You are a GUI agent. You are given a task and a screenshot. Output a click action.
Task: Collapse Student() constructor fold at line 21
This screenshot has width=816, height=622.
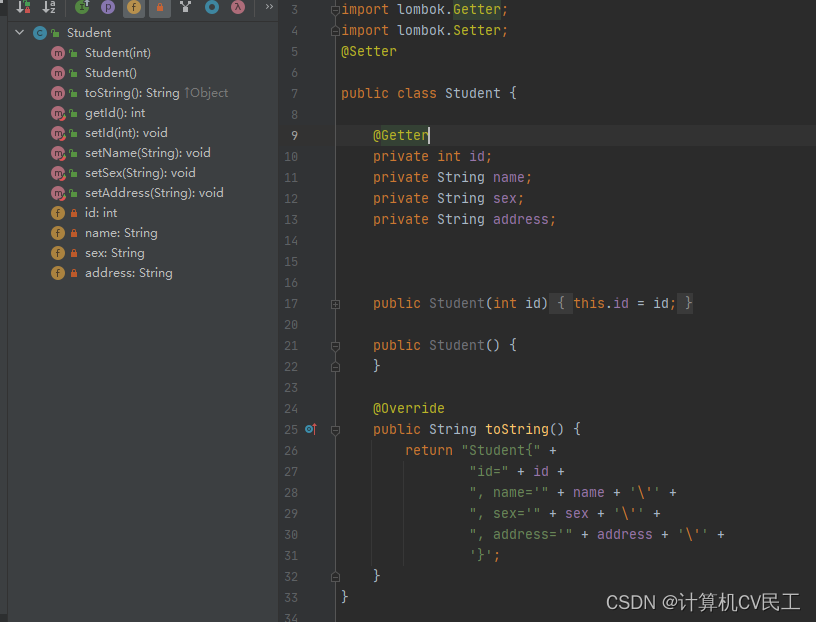336,346
